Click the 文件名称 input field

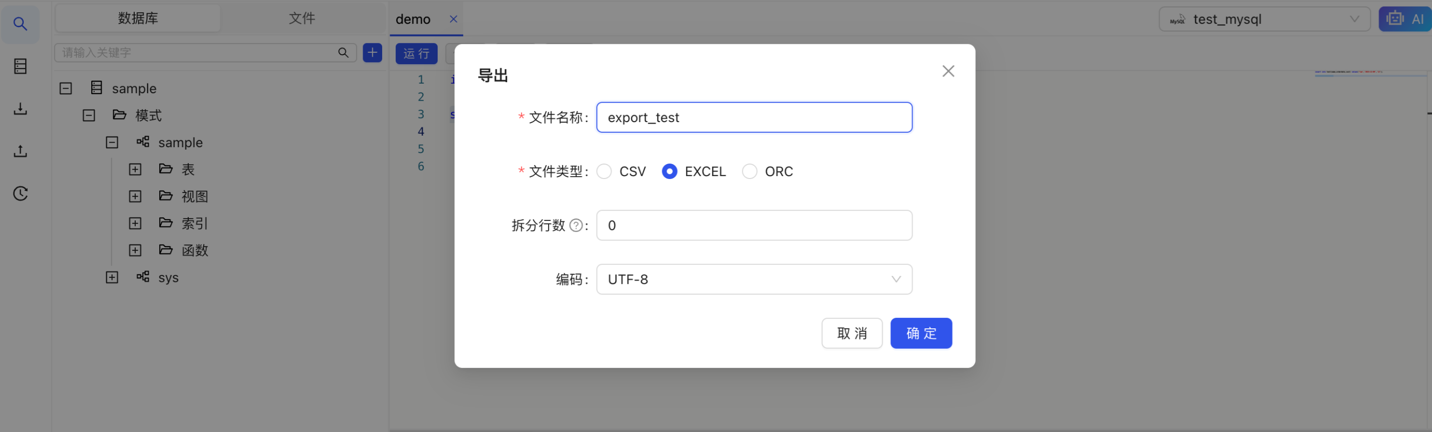point(754,117)
